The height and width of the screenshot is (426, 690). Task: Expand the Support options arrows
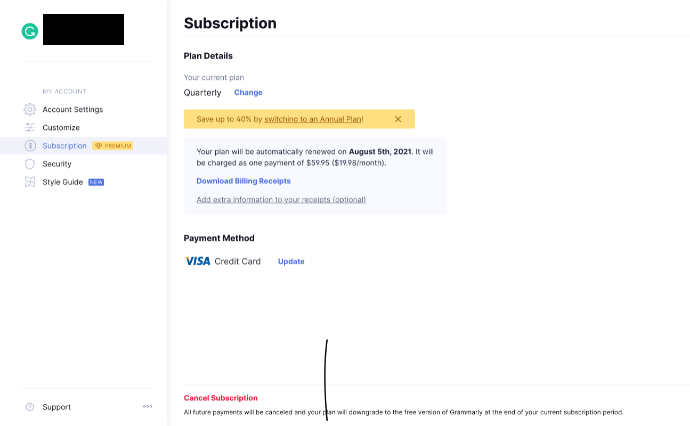coord(147,406)
